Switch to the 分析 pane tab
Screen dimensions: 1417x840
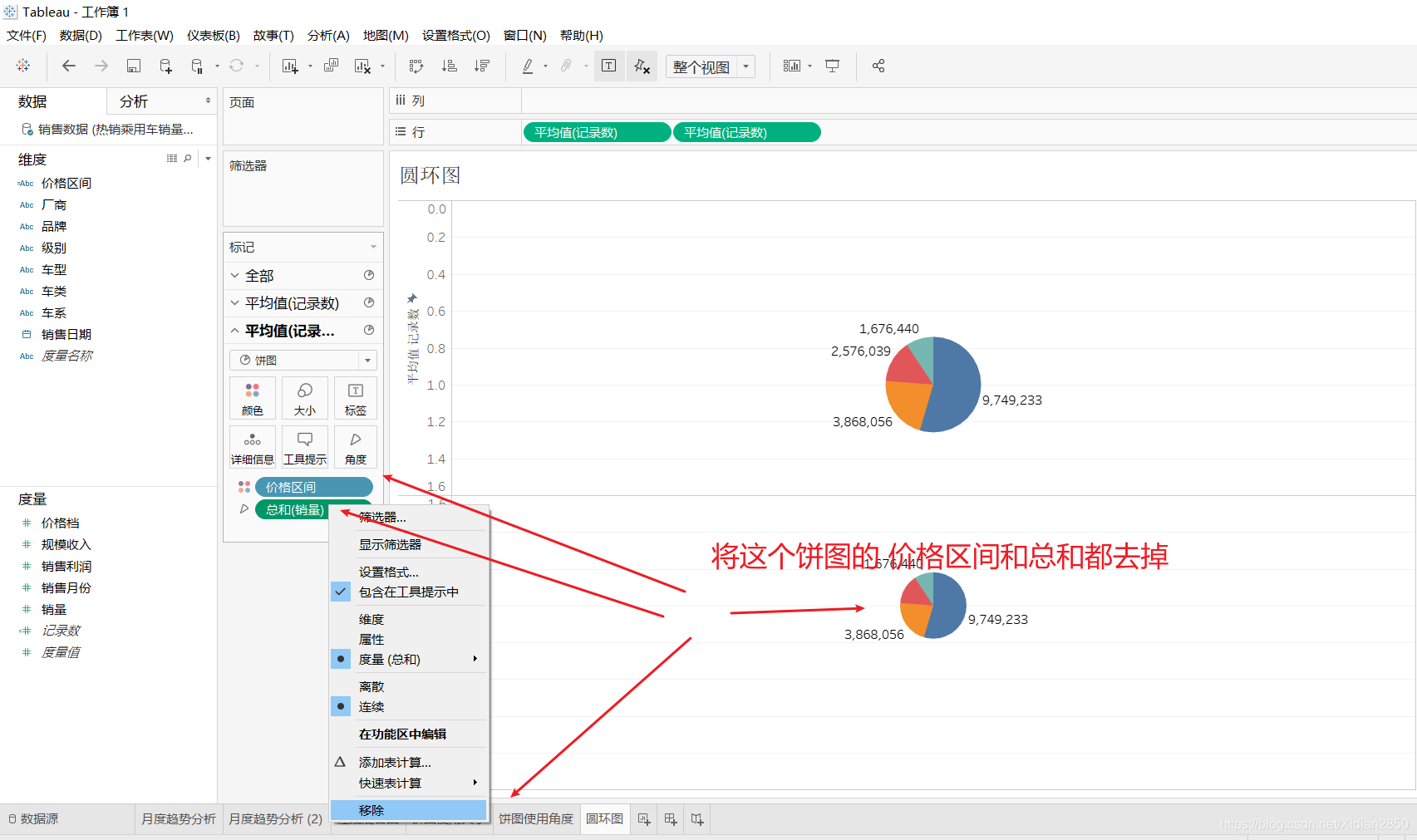tap(134, 101)
